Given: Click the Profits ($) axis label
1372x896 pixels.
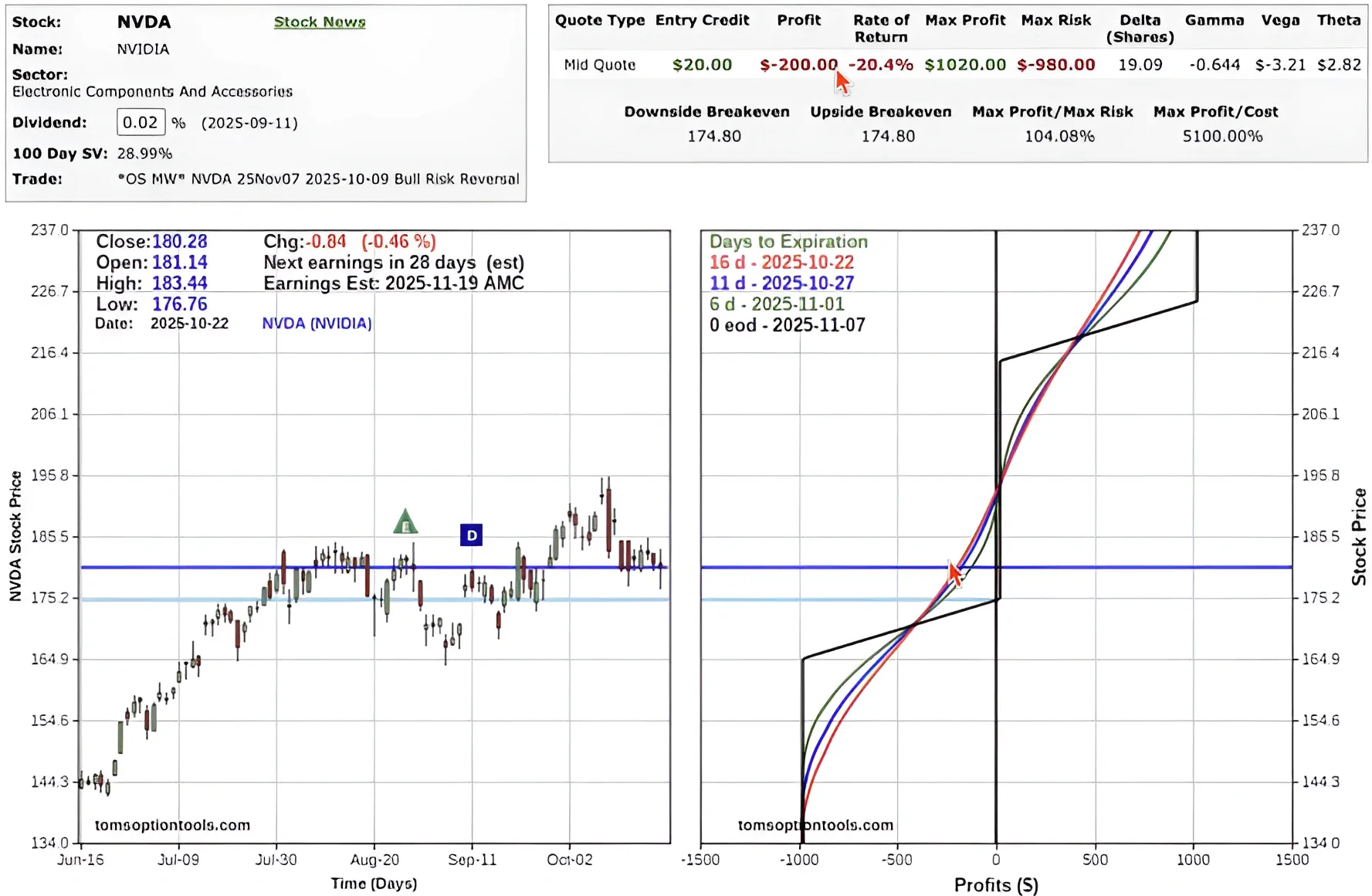Looking at the screenshot, I should (x=996, y=885).
